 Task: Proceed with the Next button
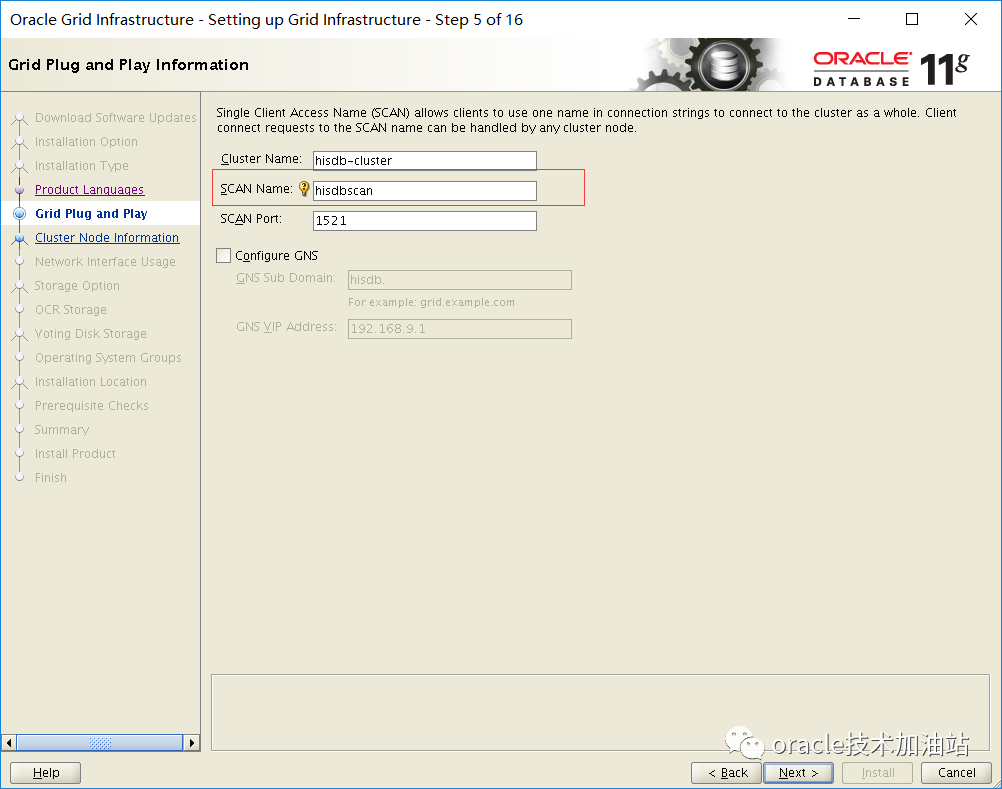(x=798, y=772)
